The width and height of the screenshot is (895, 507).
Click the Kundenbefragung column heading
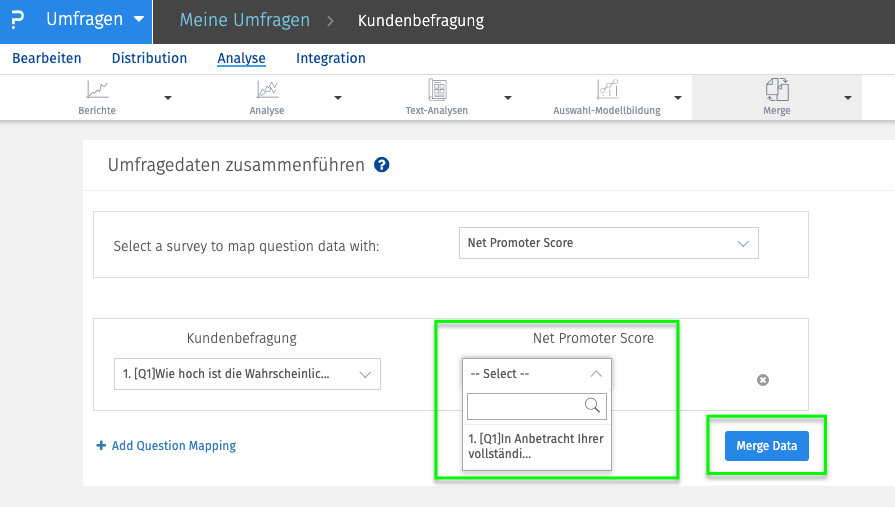241,338
